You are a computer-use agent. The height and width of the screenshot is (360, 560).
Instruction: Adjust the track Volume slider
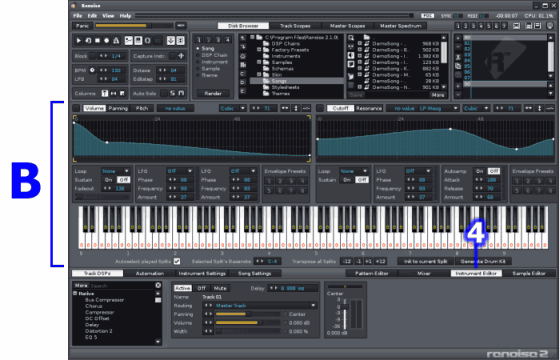point(248,323)
